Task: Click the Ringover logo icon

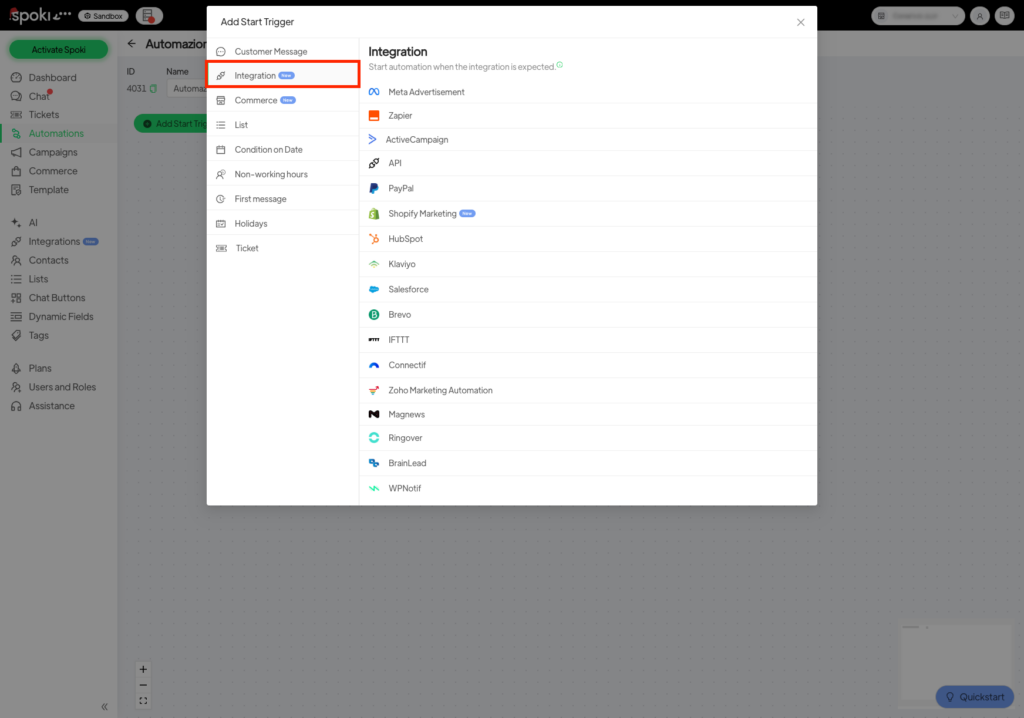Action: [374, 438]
